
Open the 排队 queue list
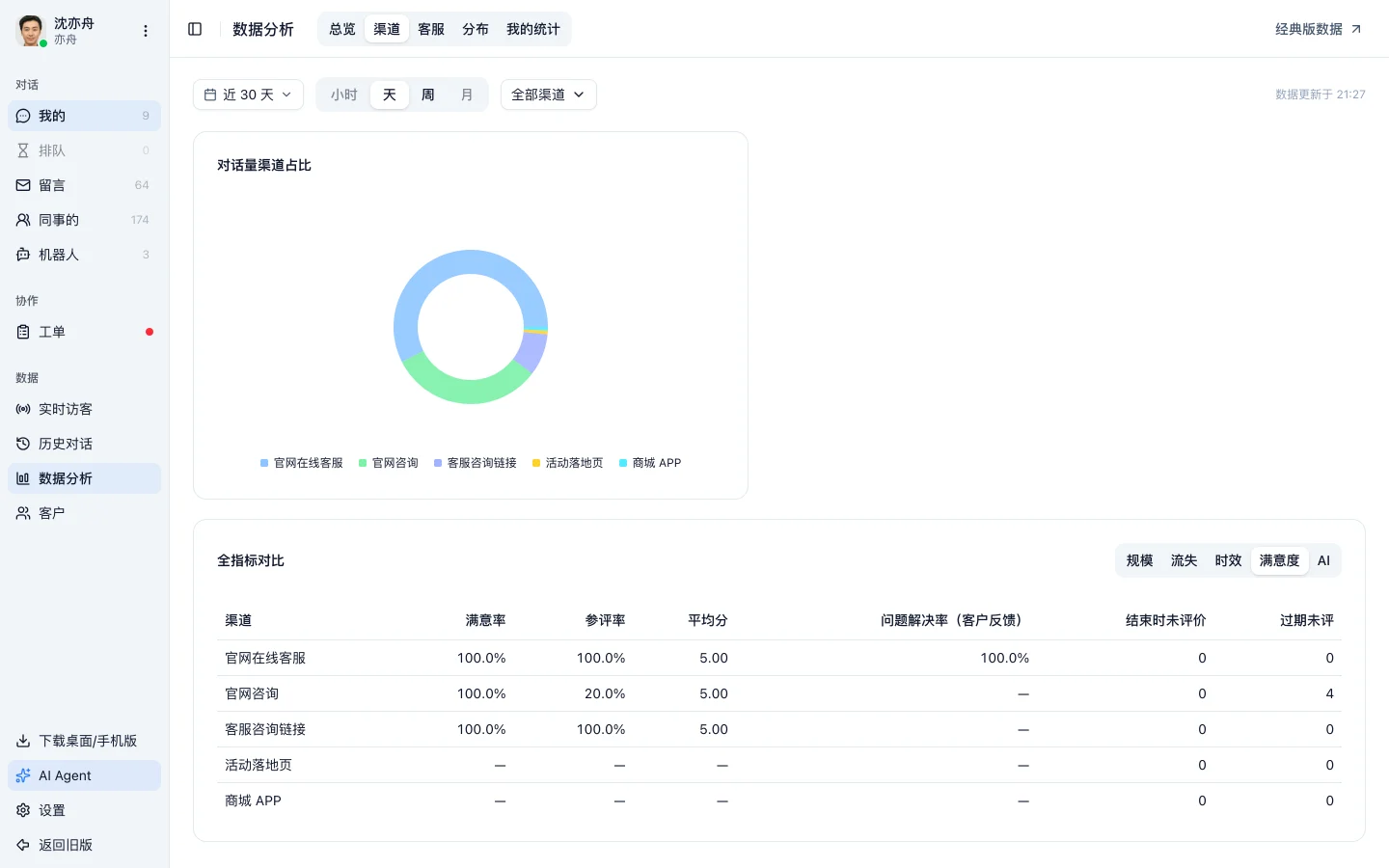(x=84, y=150)
